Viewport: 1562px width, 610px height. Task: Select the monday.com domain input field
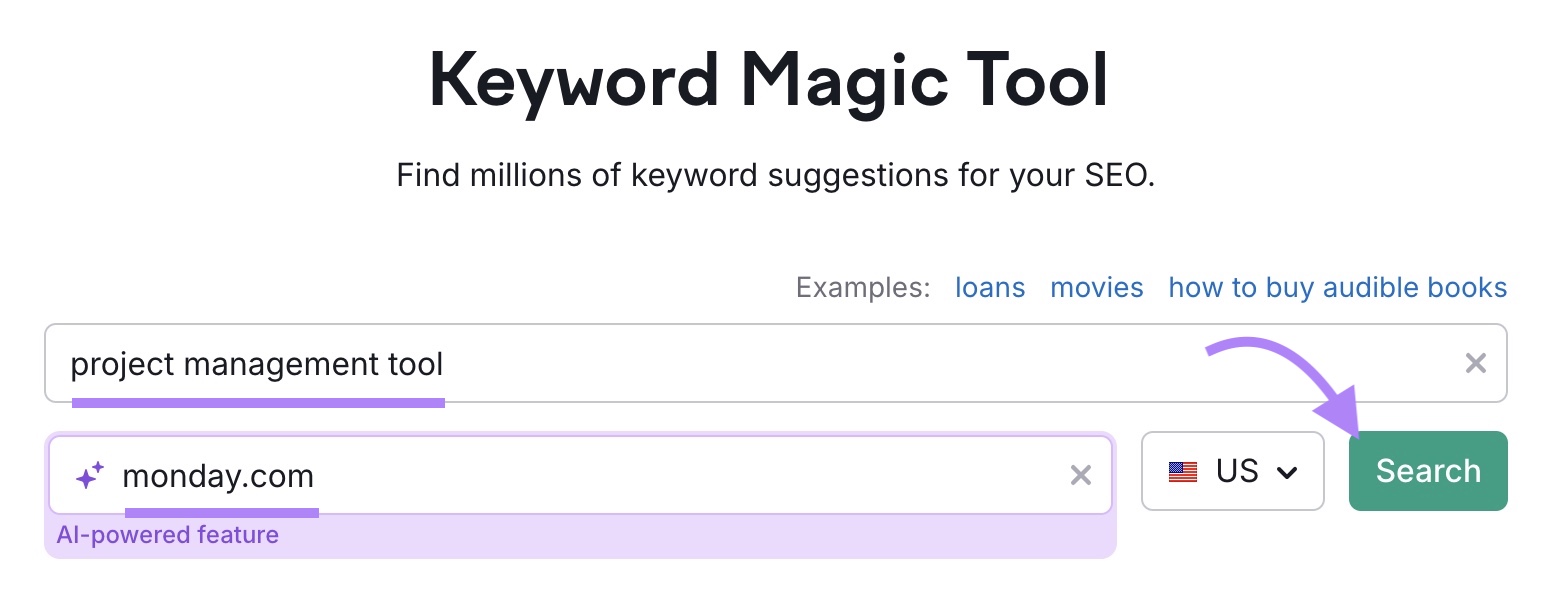pyautogui.click(x=600, y=476)
